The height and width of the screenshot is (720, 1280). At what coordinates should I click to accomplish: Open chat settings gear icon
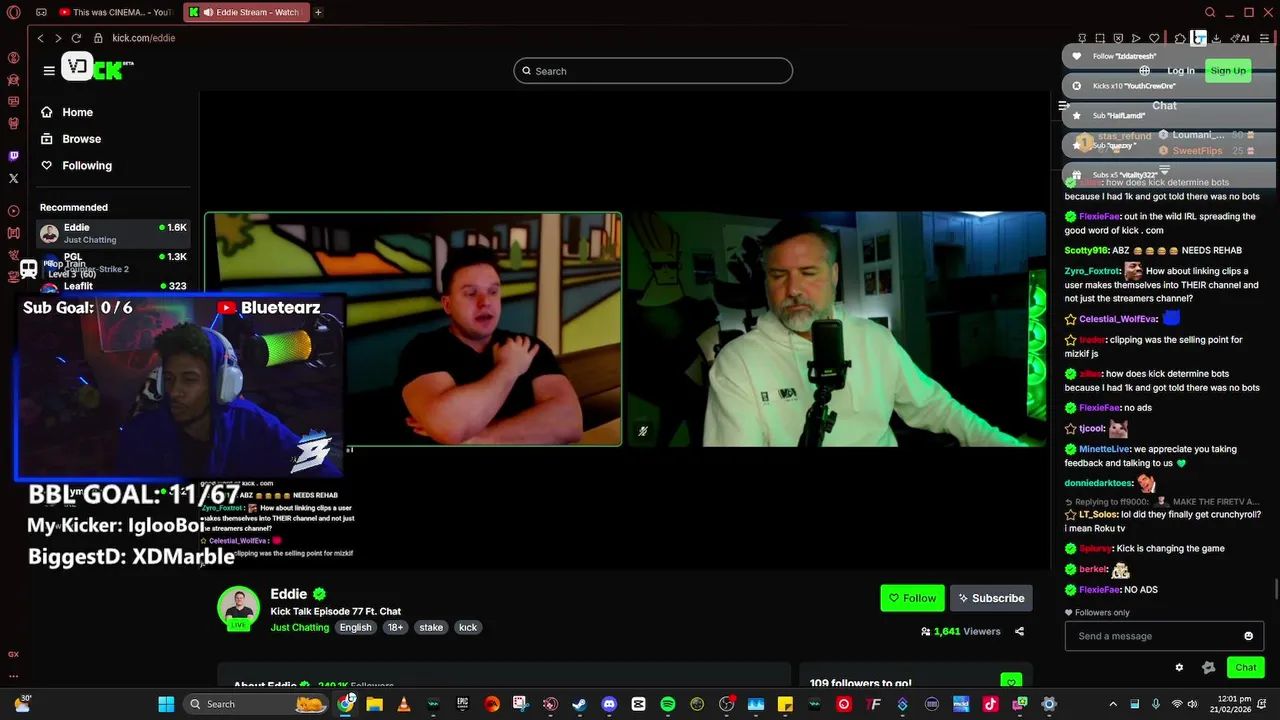[1179, 668]
